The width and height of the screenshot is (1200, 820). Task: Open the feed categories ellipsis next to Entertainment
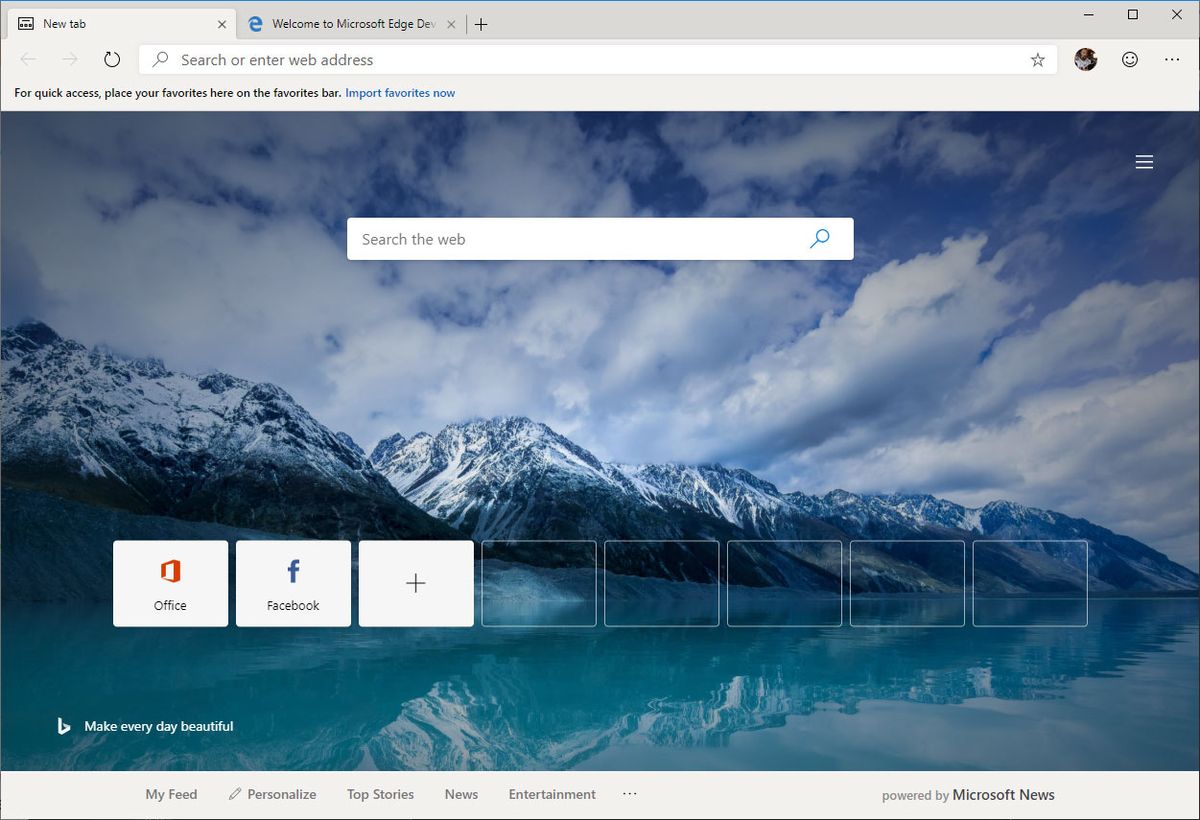629,793
